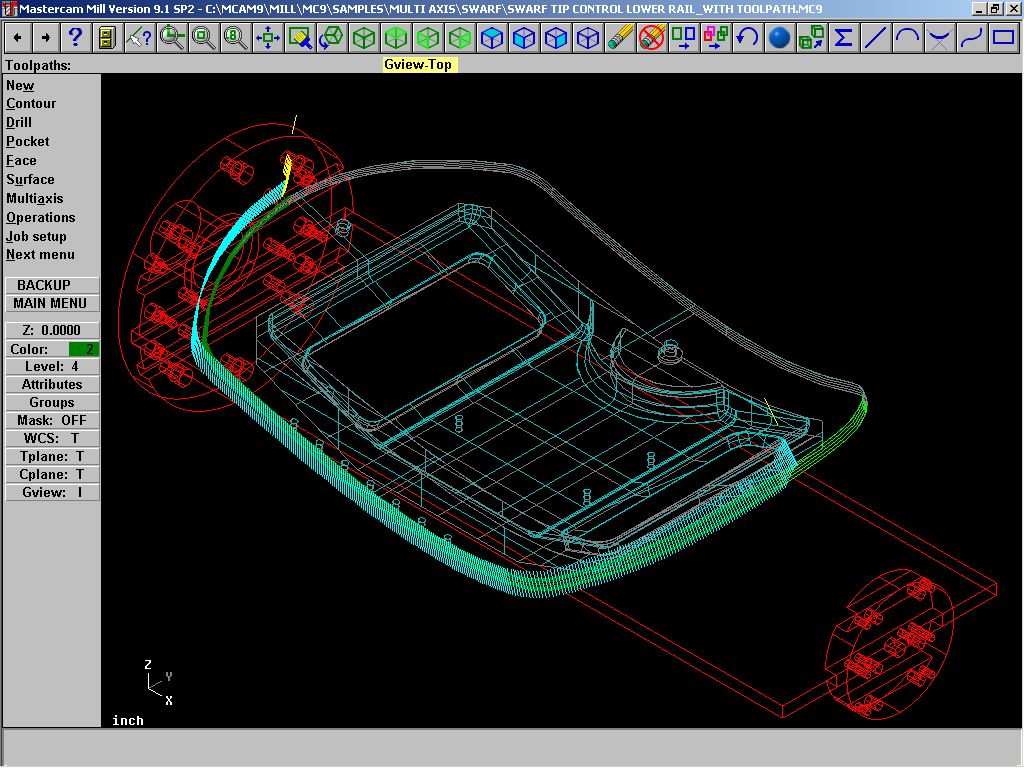Viewport: 1024px width, 768px height.
Task: Click the magnifier with clock hands zoom icon
Action: (171, 38)
